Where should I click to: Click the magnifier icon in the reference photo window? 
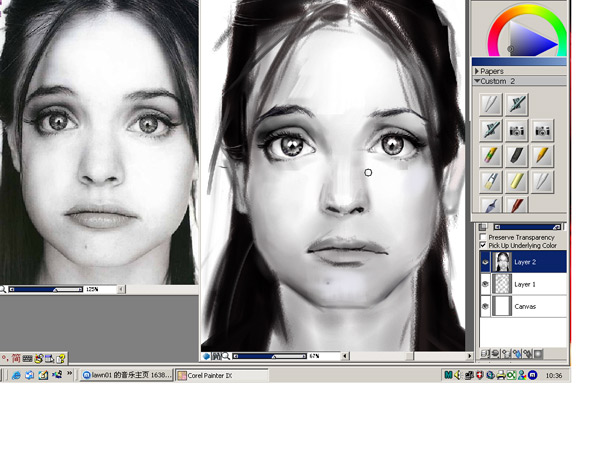pos(3,289)
